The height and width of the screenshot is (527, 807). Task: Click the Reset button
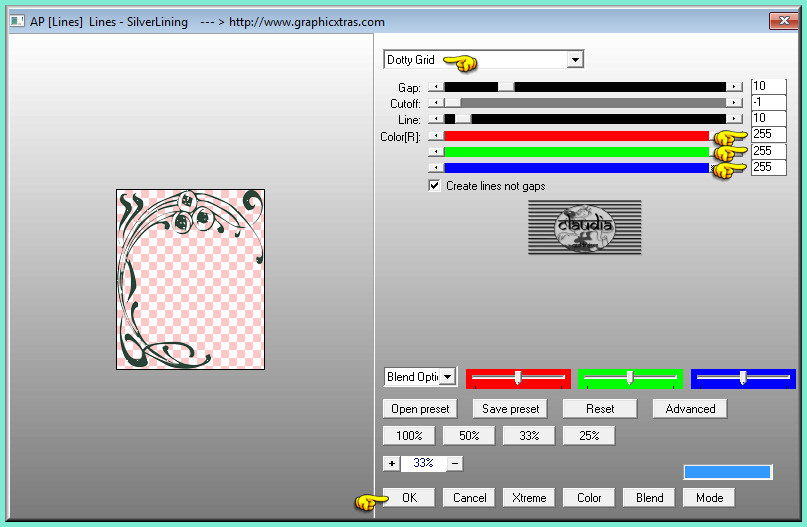point(600,409)
